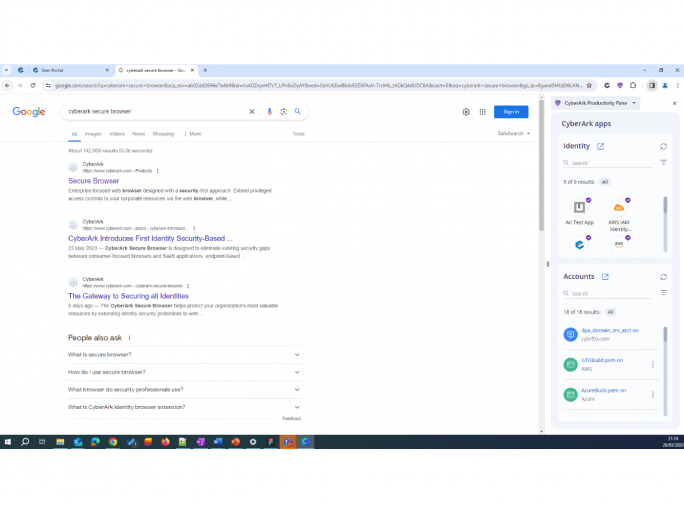
Task: Expand 'What is CyberArk identity browser extension?'
Action: click(184, 407)
